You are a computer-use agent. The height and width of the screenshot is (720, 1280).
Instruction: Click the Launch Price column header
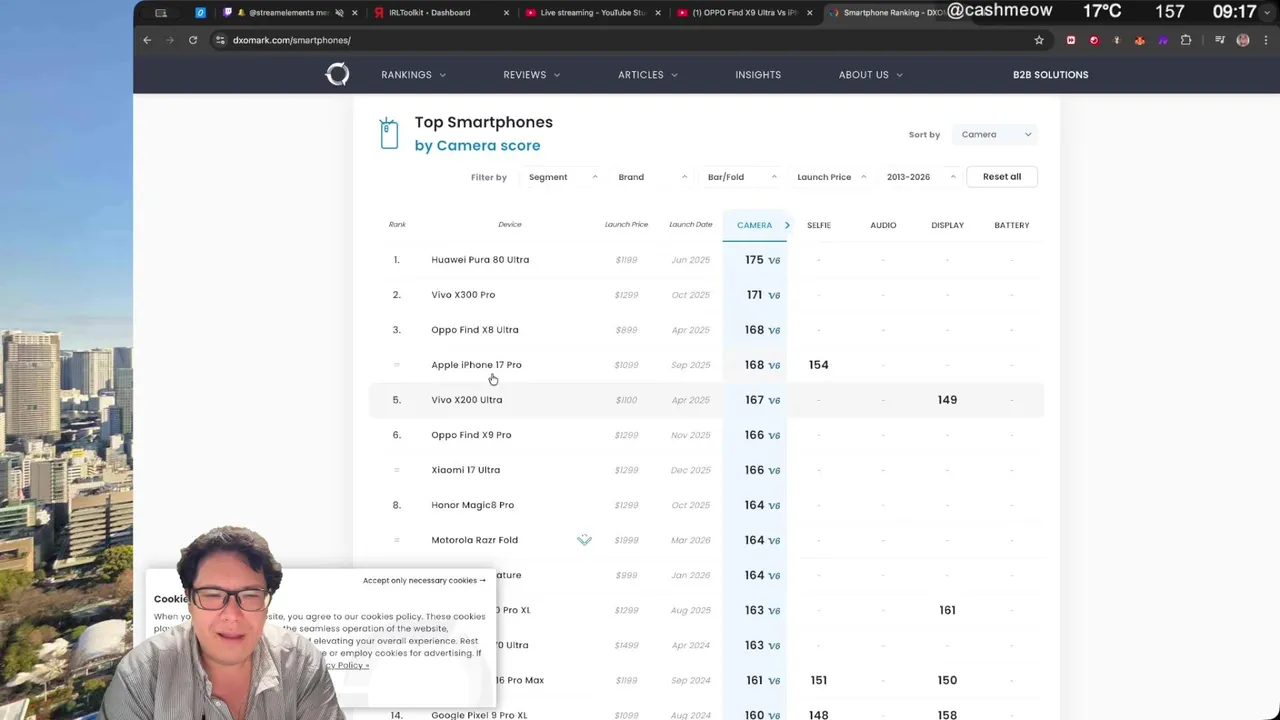tap(626, 225)
